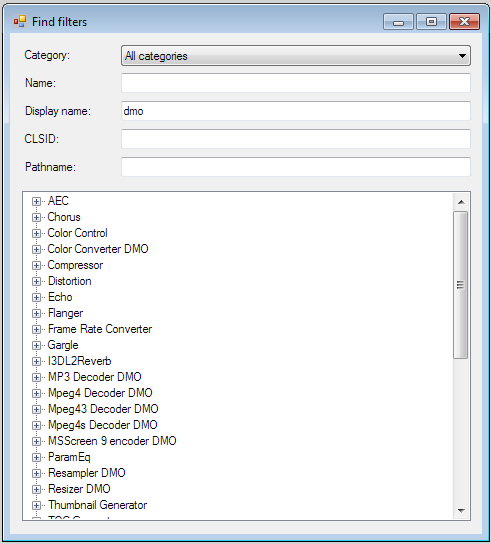Screen dimensions: 491x544
Task: Click the scrollbar up arrow in filter list
Action: tap(461, 202)
